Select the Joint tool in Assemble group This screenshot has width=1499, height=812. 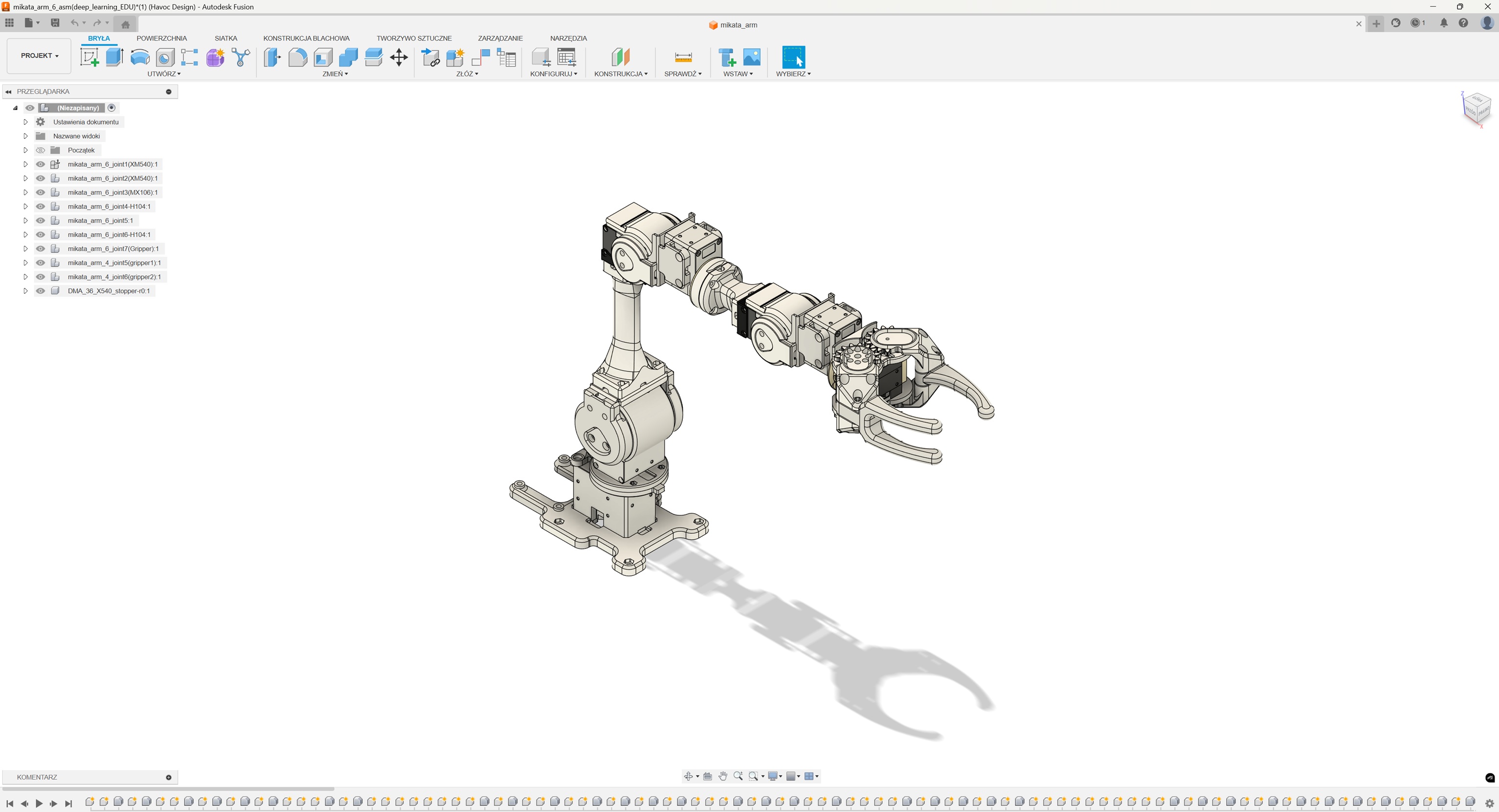coord(481,57)
